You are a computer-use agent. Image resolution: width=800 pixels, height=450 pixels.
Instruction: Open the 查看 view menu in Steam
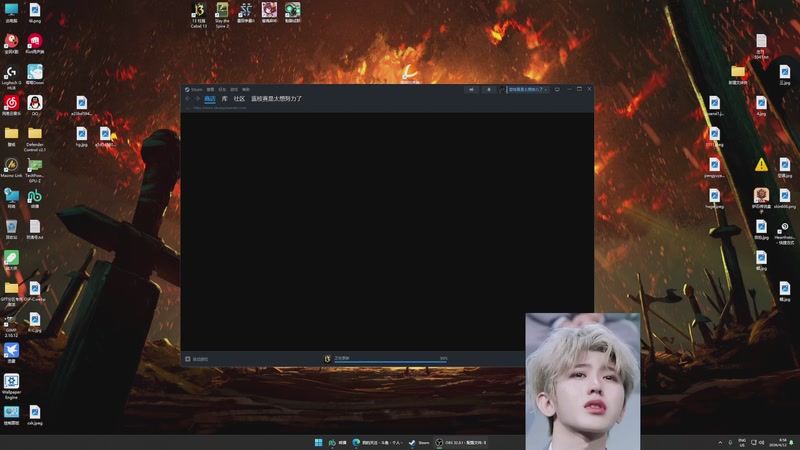click(210, 89)
